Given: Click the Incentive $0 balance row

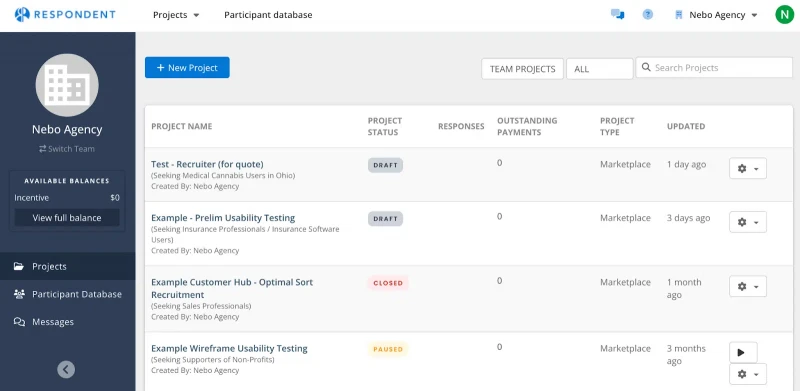Looking at the screenshot, I should click(67, 198).
